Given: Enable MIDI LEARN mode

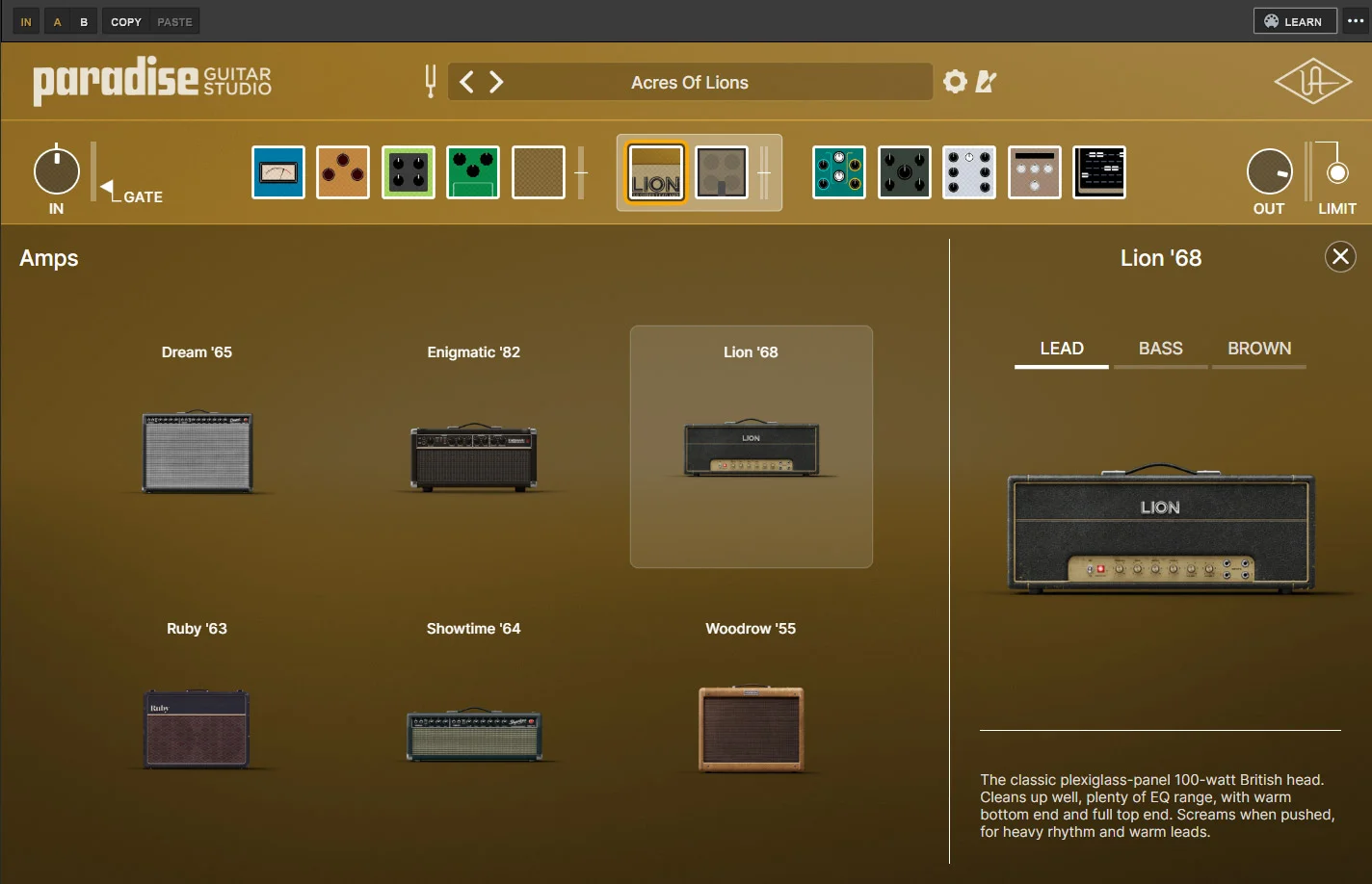Looking at the screenshot, I should click(1294, 21).
